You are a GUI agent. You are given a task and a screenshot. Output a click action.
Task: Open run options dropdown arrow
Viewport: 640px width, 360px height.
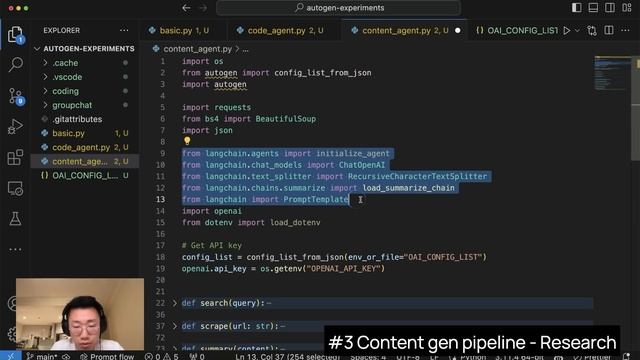click(577, 30)
